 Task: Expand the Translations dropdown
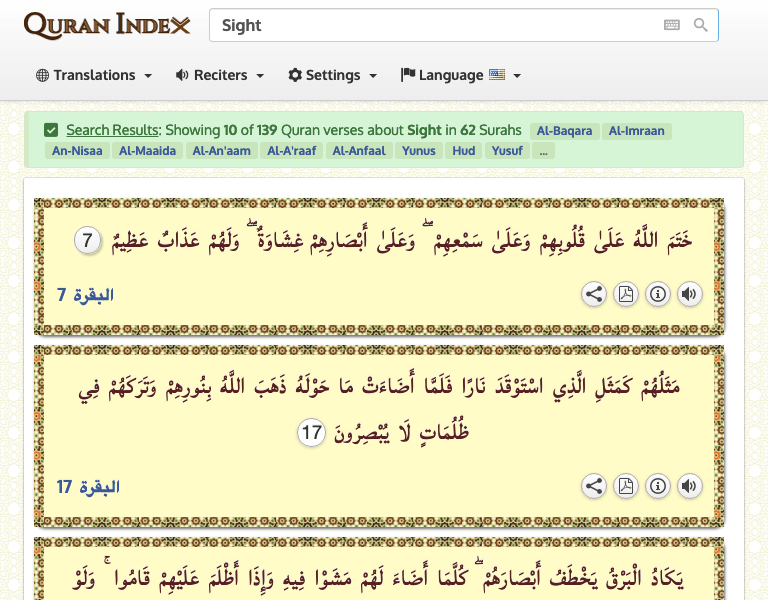tap(94, 75)
